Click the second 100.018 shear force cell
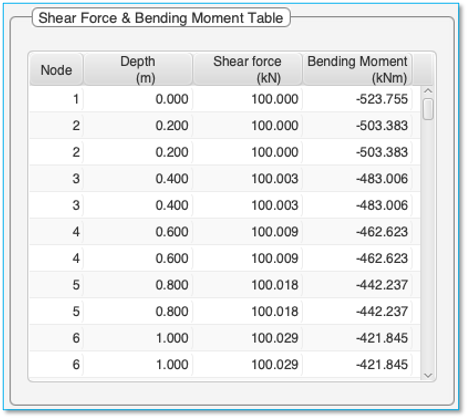 tap(247, 311)
